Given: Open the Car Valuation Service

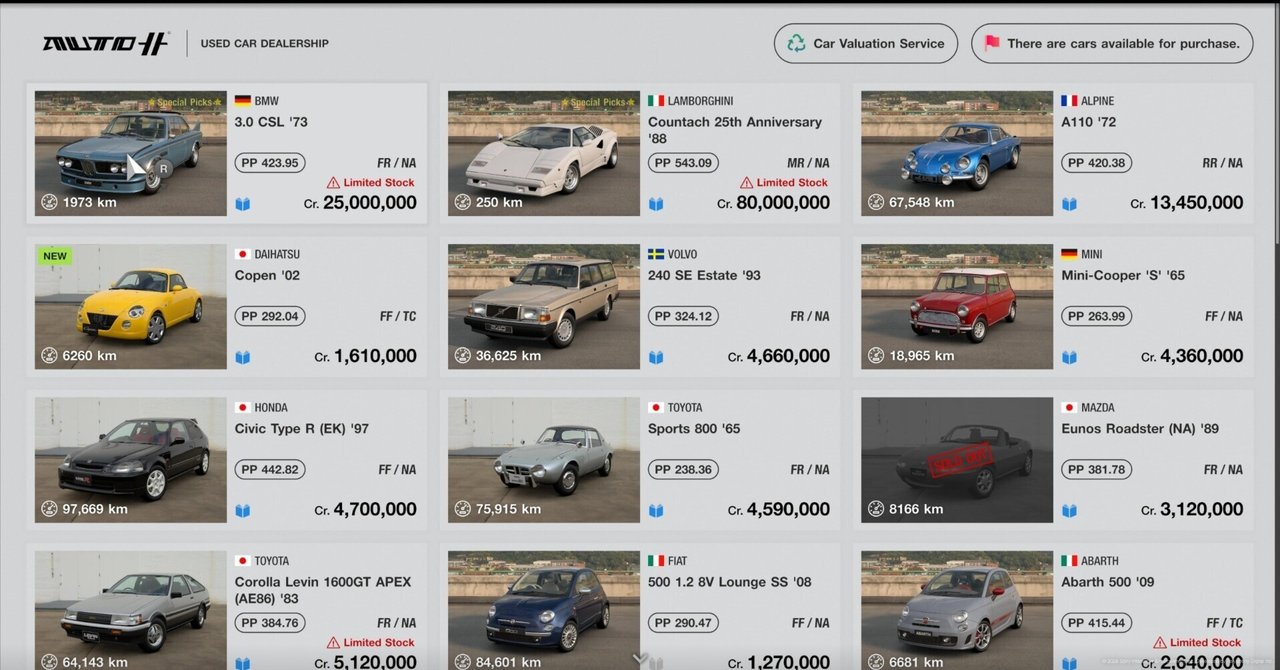Looking at the screenshot, I should (x=865, y=43).
